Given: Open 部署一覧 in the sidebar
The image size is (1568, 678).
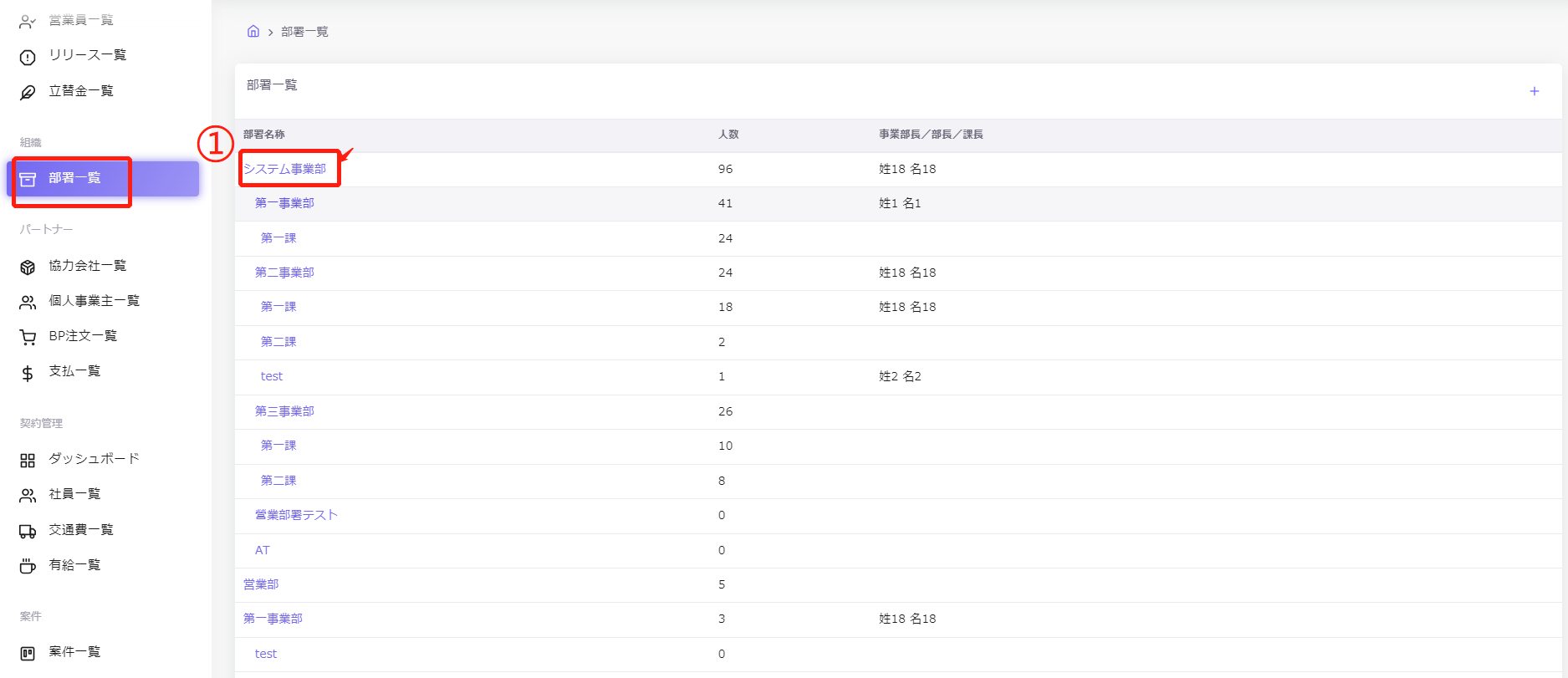Looking at the screenshot, I should (74, 178).
